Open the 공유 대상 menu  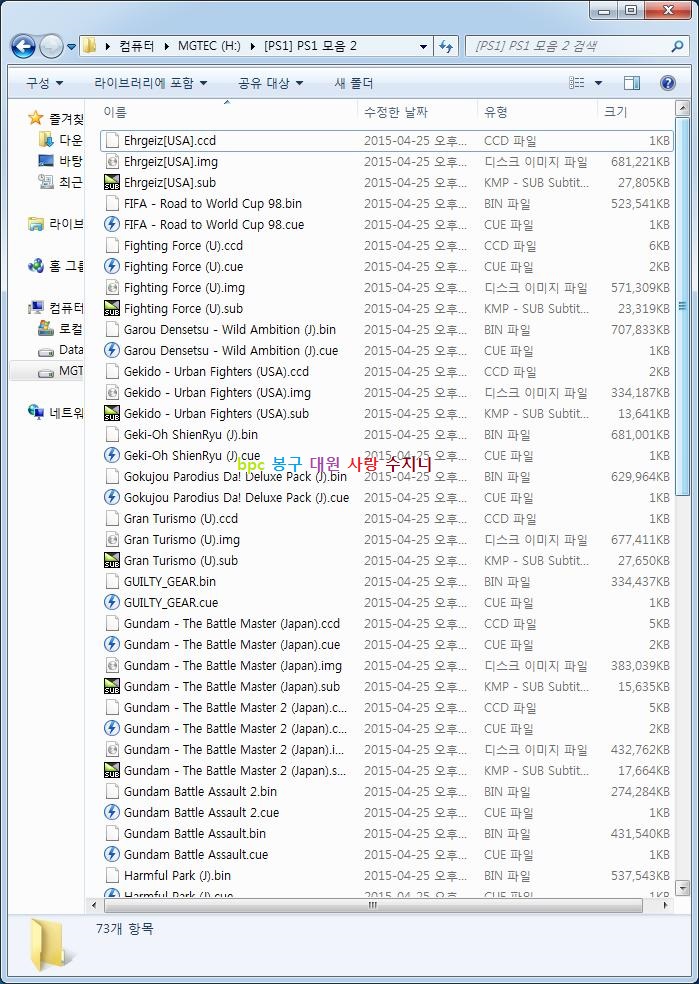coord(270,83)
